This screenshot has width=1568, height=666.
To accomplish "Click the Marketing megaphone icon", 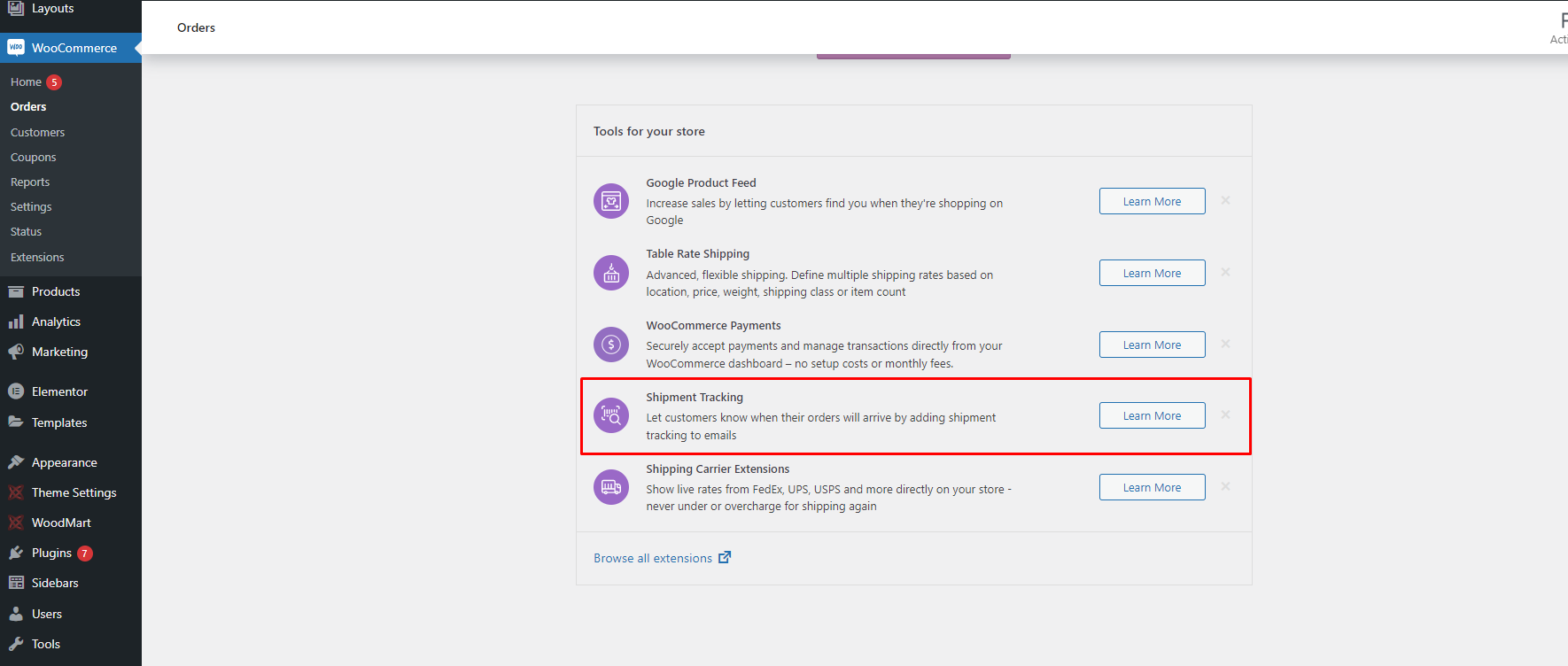I will coord(16,352).
